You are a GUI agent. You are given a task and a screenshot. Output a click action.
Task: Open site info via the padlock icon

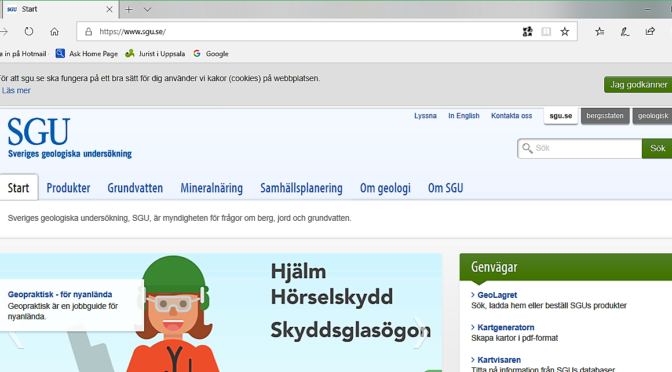(x=88, y=32)
